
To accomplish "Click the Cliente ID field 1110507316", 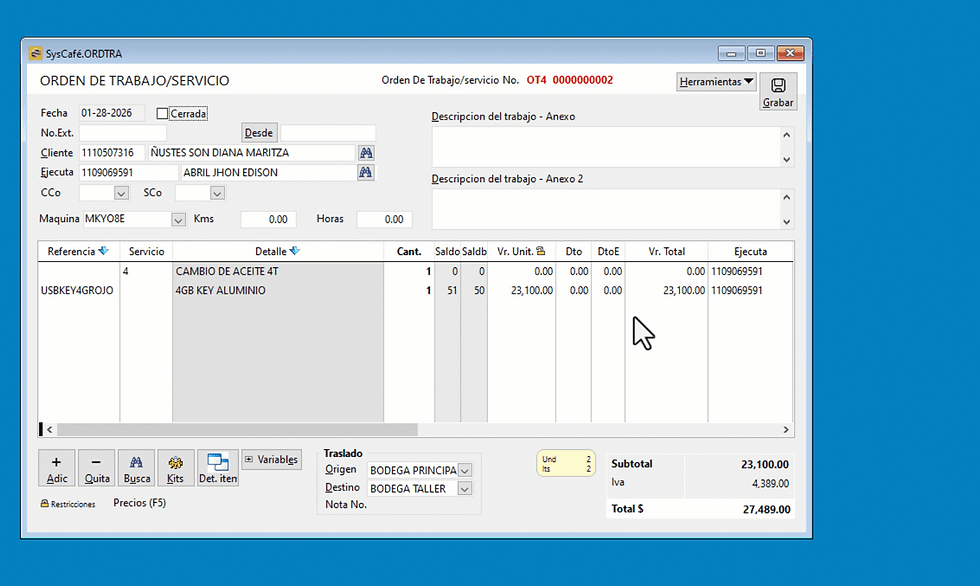I will click(x=112, y=152).
